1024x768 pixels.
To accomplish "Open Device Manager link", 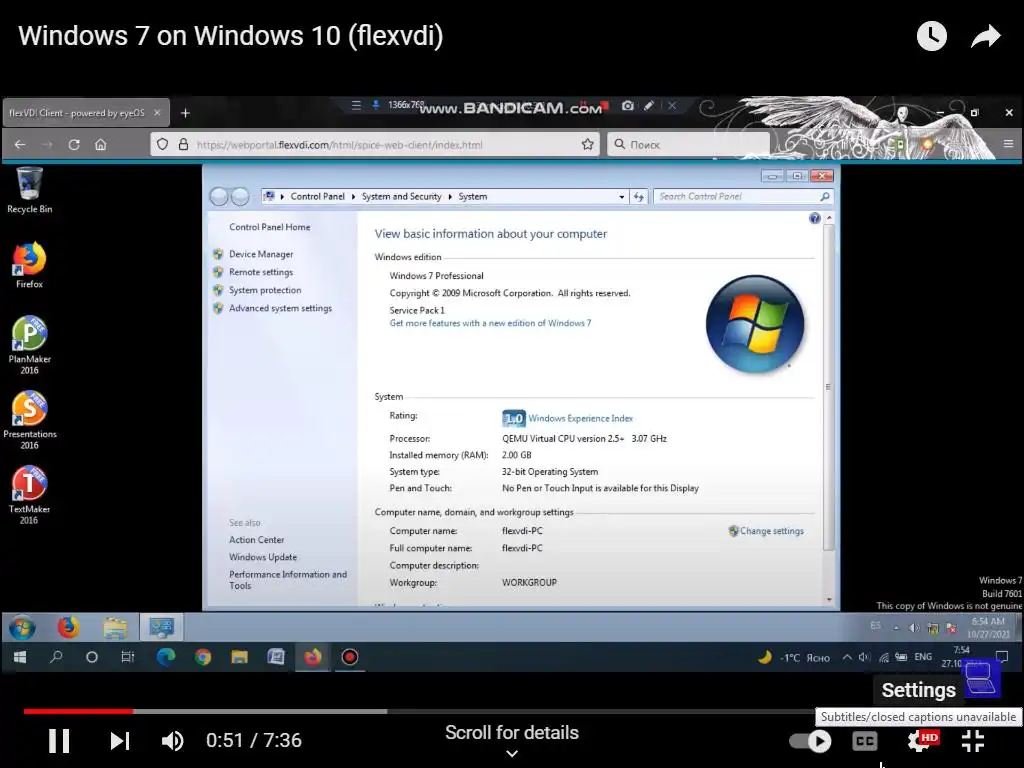I will tap(261, 254).
